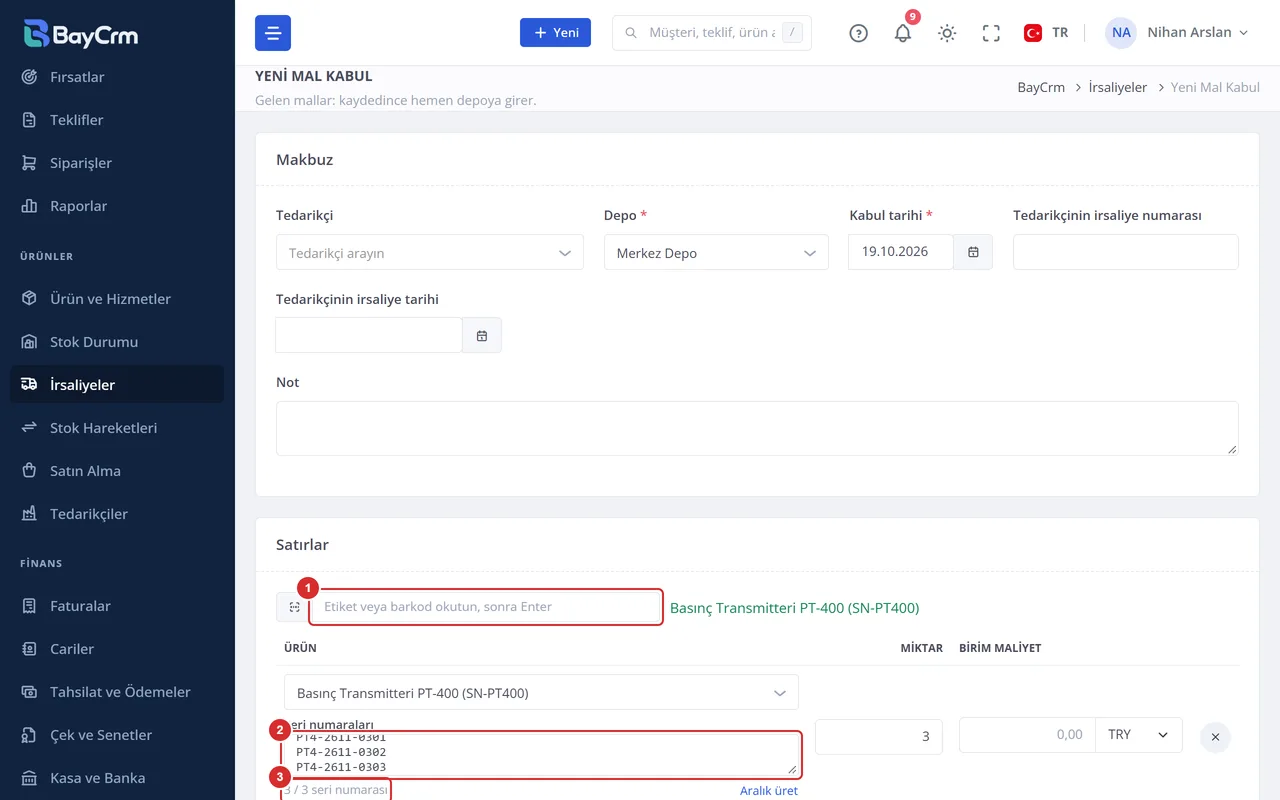Open Faturalar in the Finans section
The image size is (1280, 800).
pyautogui.click(x=117, y=606)
